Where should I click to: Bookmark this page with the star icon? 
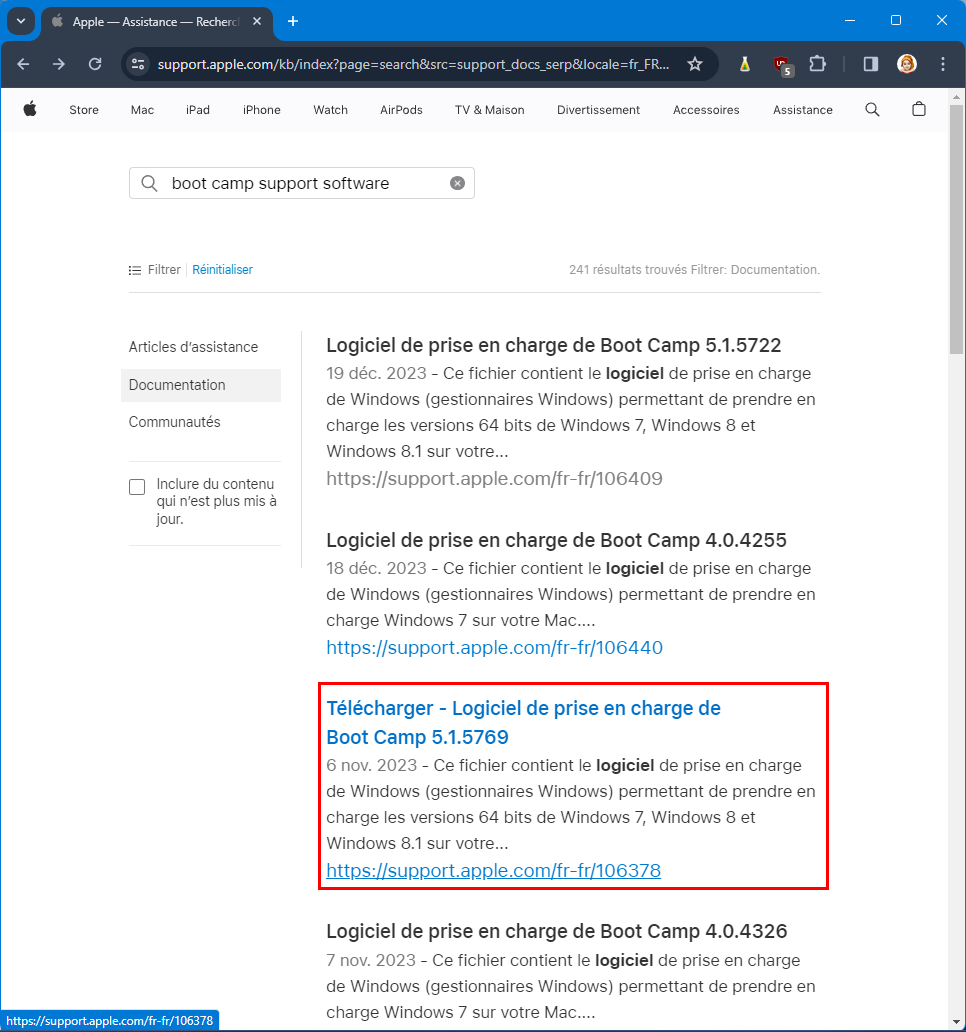(695, 64)
